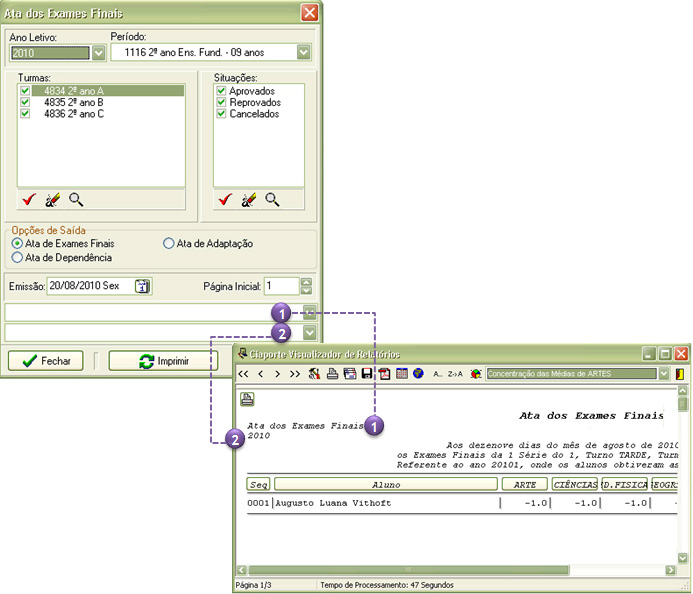Screen dimensions: 693x594
Task: Go to the last report page (>>)
Action: [294, 373]
